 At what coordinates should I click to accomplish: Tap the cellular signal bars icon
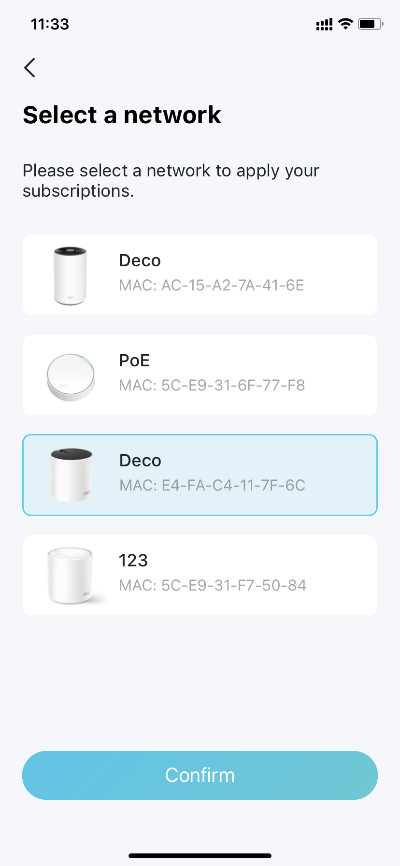point(324,24)
